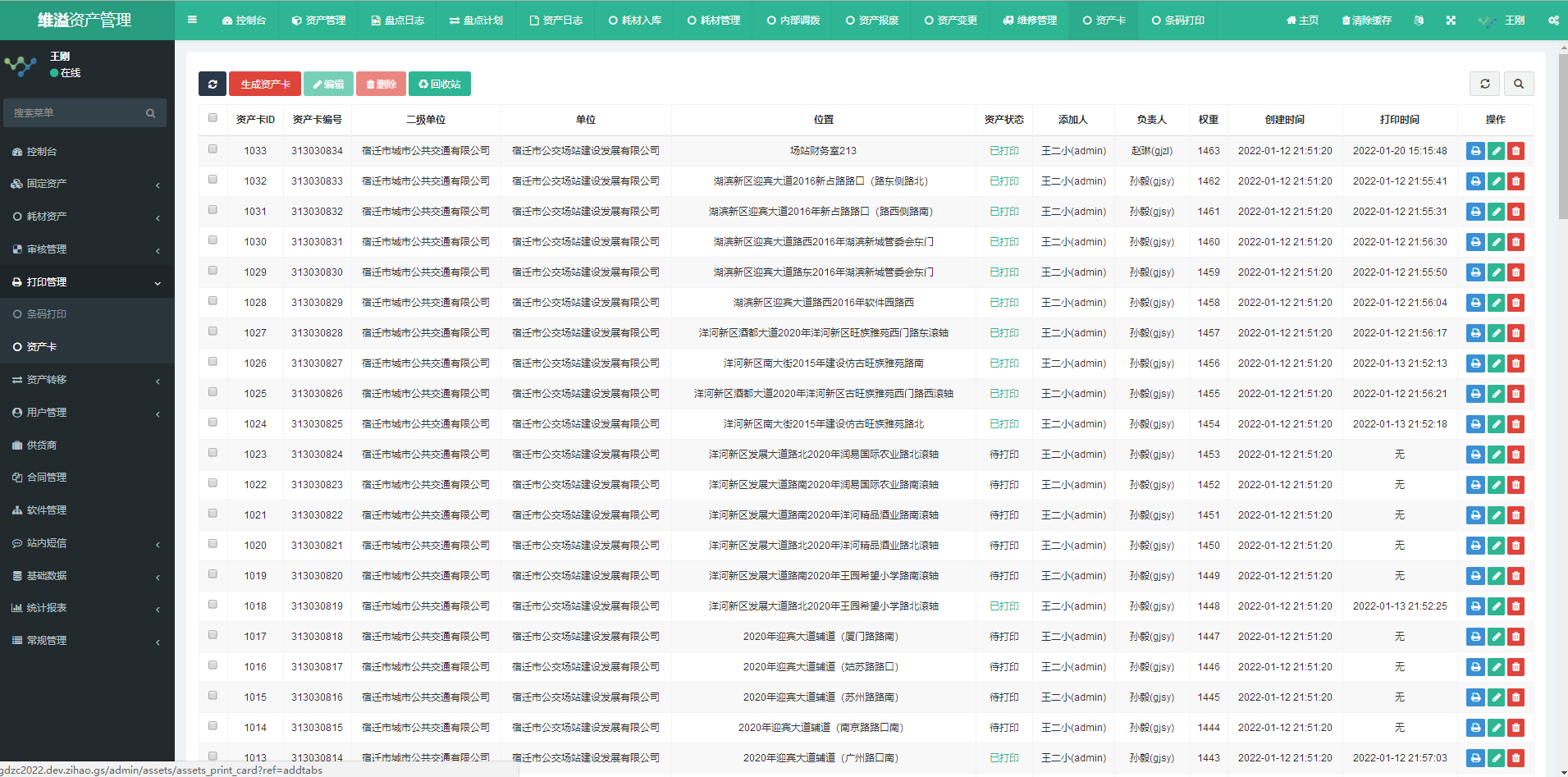Toggle the select-all checkbox in the table header
The width and height of the screenshot is (1568, 777).
pos(213,118)
